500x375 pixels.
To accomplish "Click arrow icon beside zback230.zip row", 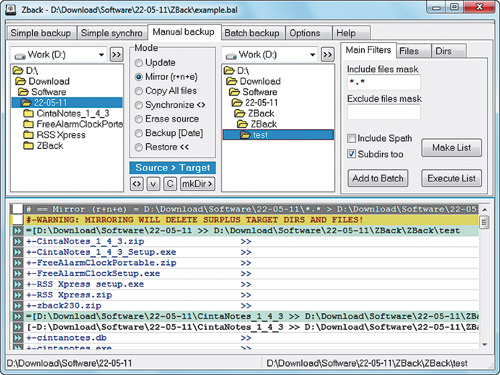I will click(17, 306).
